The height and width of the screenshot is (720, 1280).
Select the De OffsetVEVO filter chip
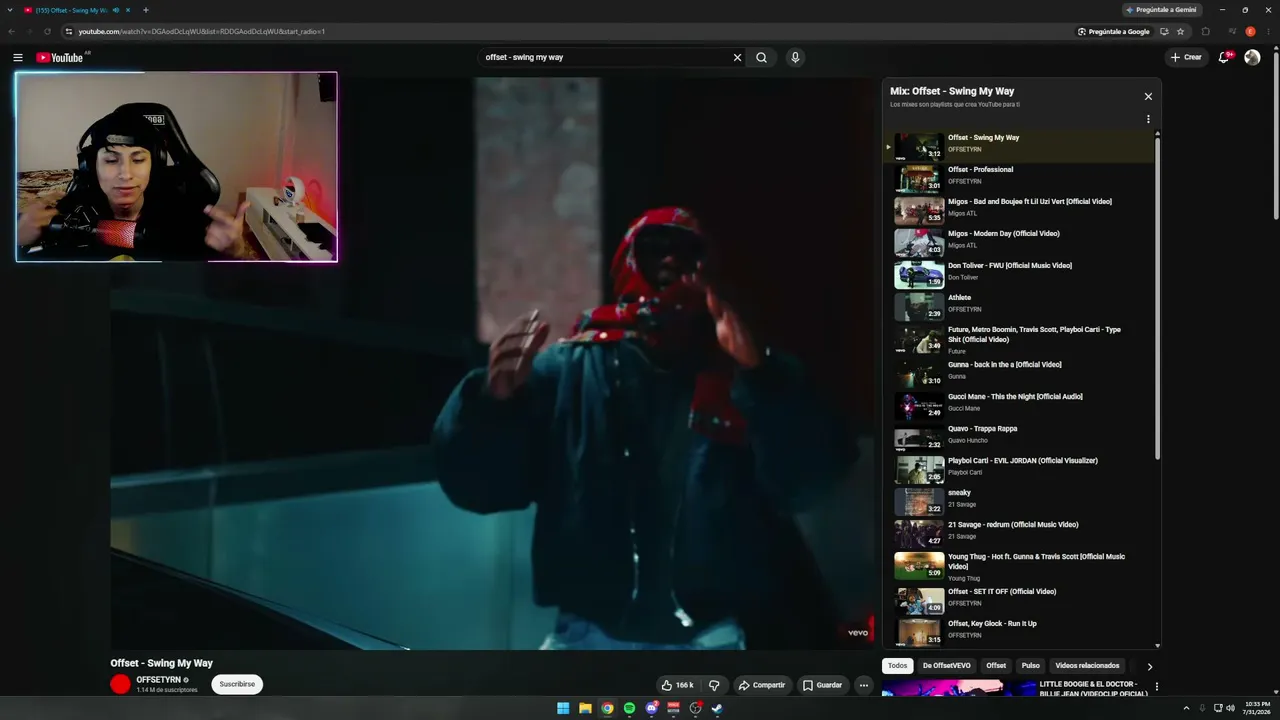[946, 666]
